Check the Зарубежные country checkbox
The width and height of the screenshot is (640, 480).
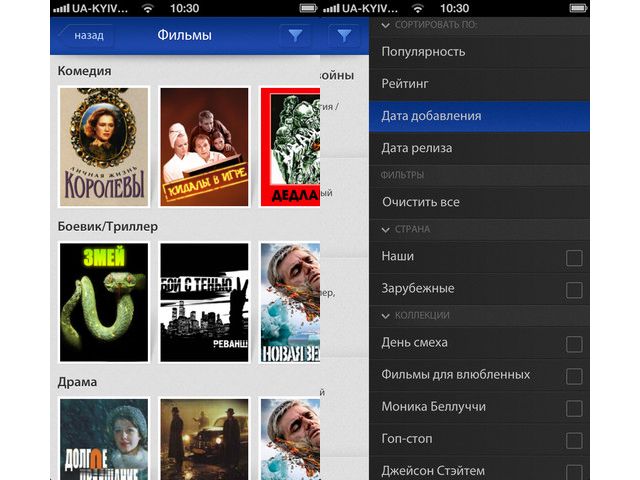(574, 290)
